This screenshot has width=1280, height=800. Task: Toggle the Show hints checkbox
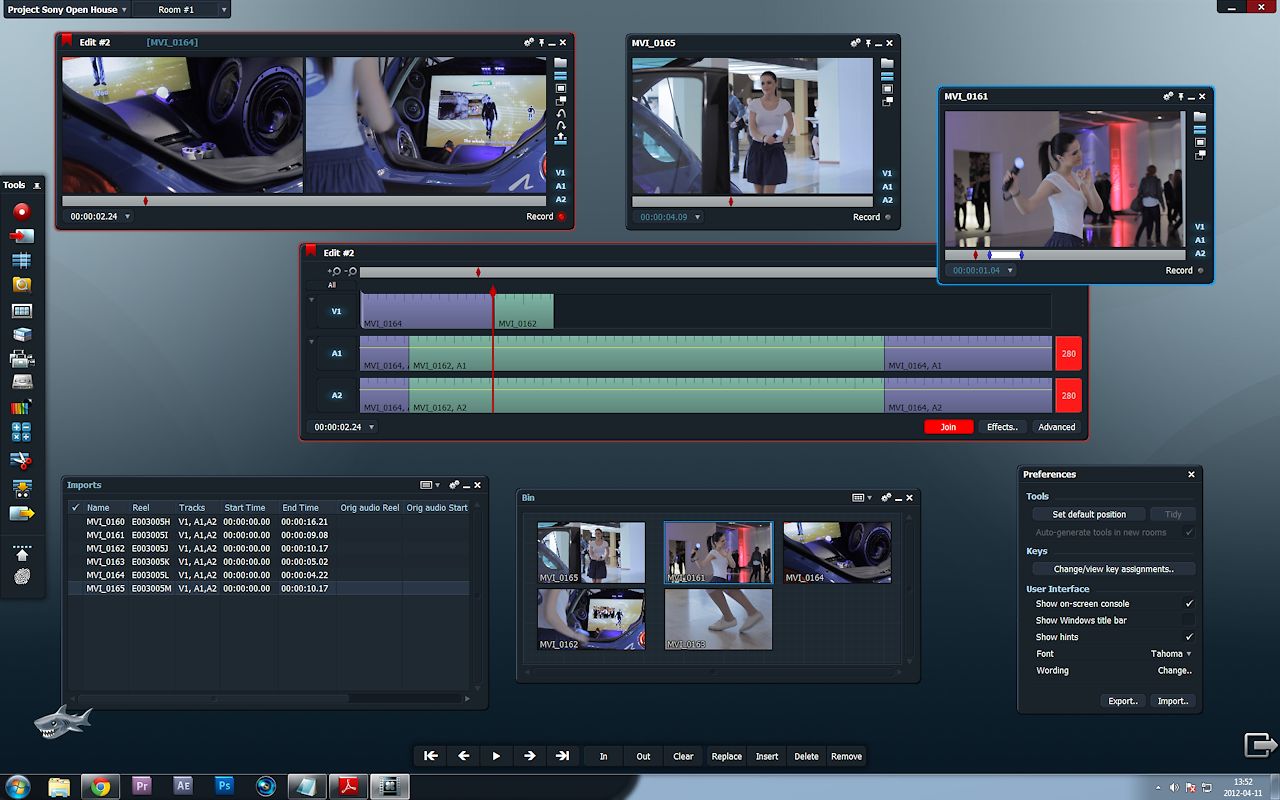coord(1189,637)
